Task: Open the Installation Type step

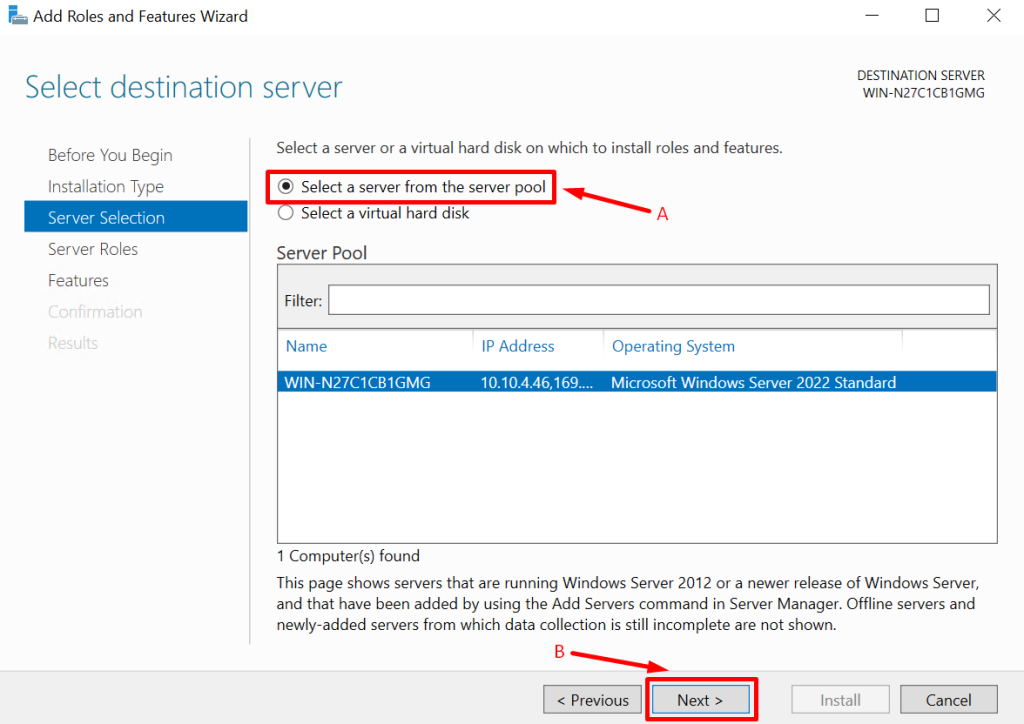Action: click(105, 186)
